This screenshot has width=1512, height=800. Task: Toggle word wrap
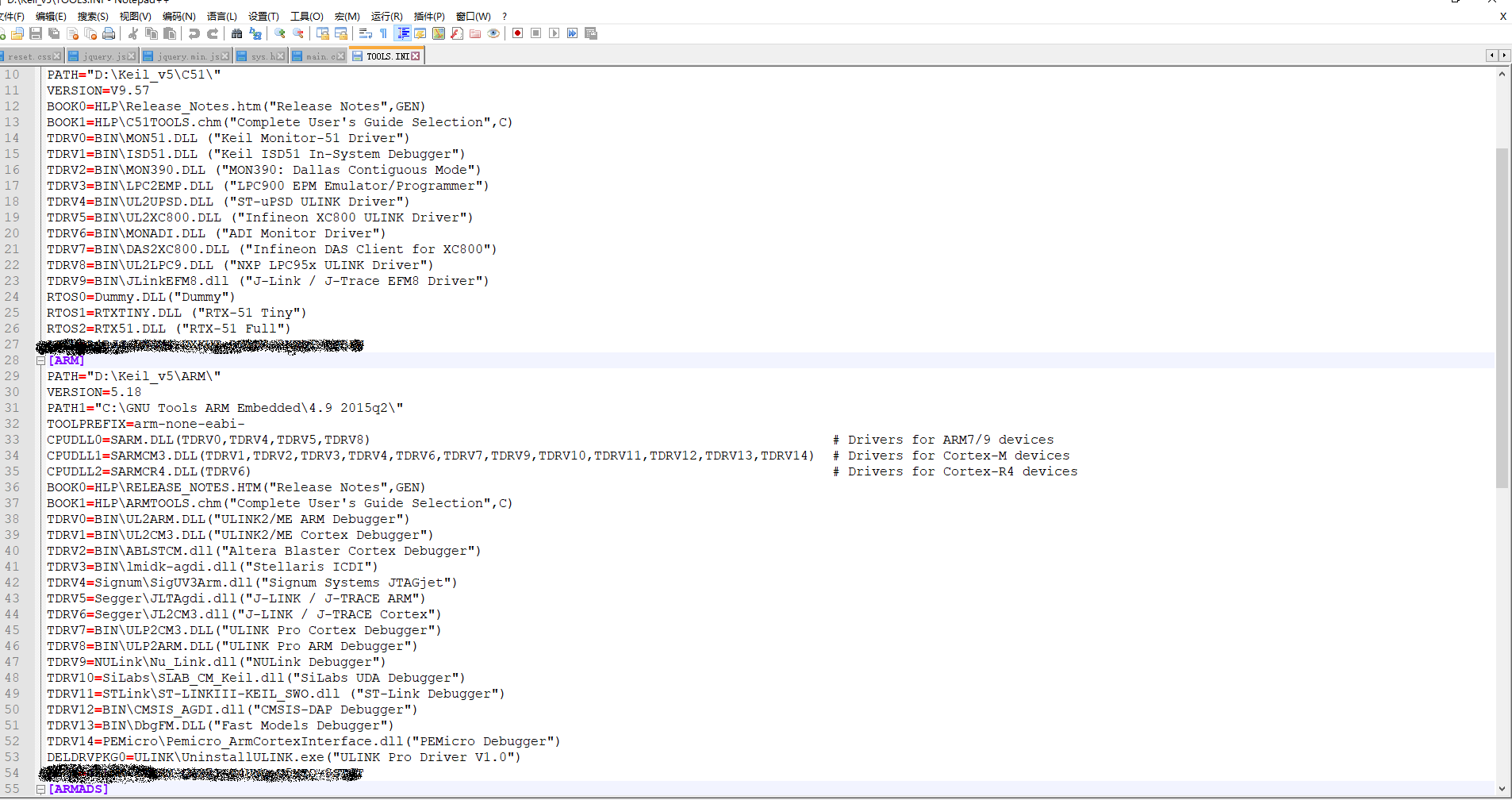coord(366,33)
